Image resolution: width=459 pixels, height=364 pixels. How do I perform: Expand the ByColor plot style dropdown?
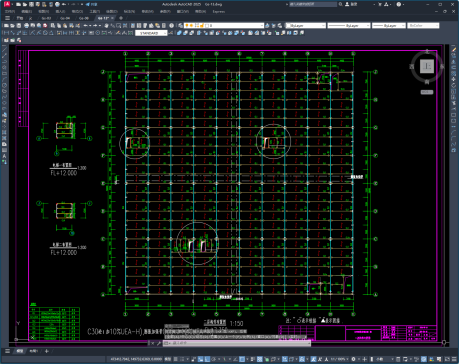point(437,25)
